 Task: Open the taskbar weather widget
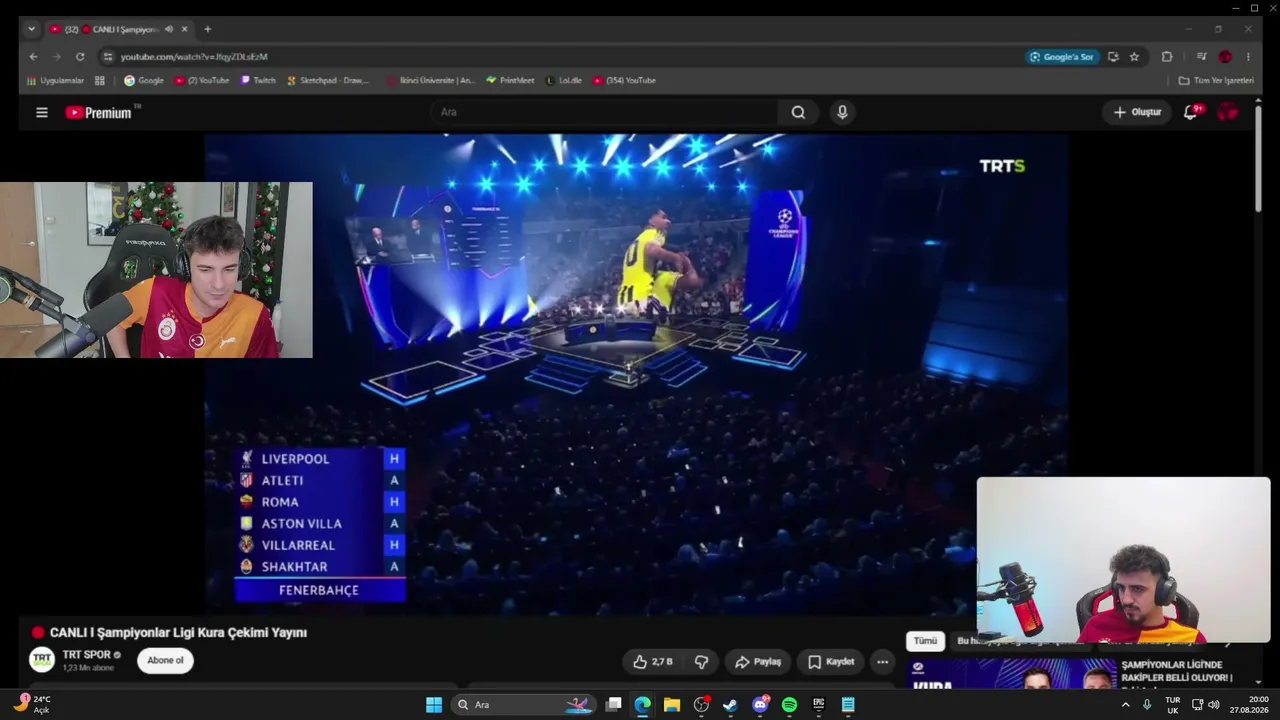pos(32,704)
